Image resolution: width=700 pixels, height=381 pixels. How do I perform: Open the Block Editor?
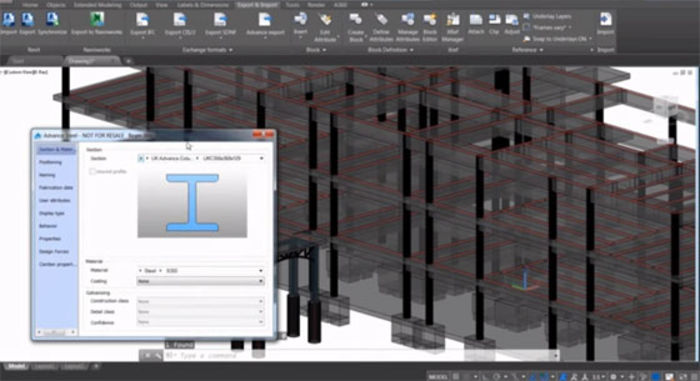[430, 19]
